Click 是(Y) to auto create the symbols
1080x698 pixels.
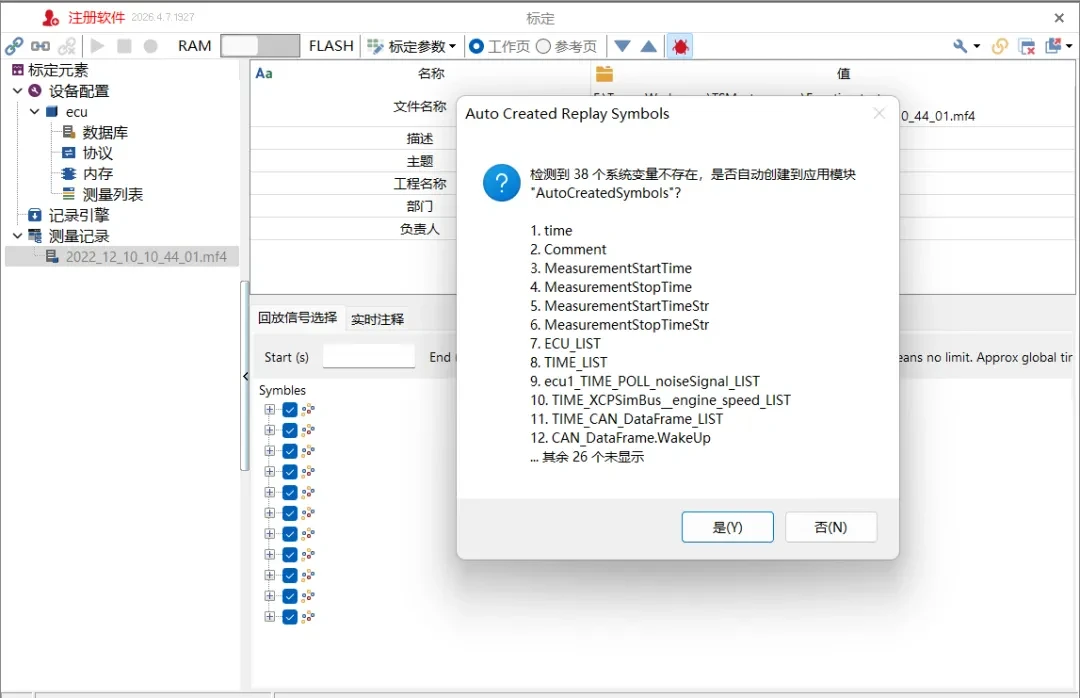click(727, 527)
